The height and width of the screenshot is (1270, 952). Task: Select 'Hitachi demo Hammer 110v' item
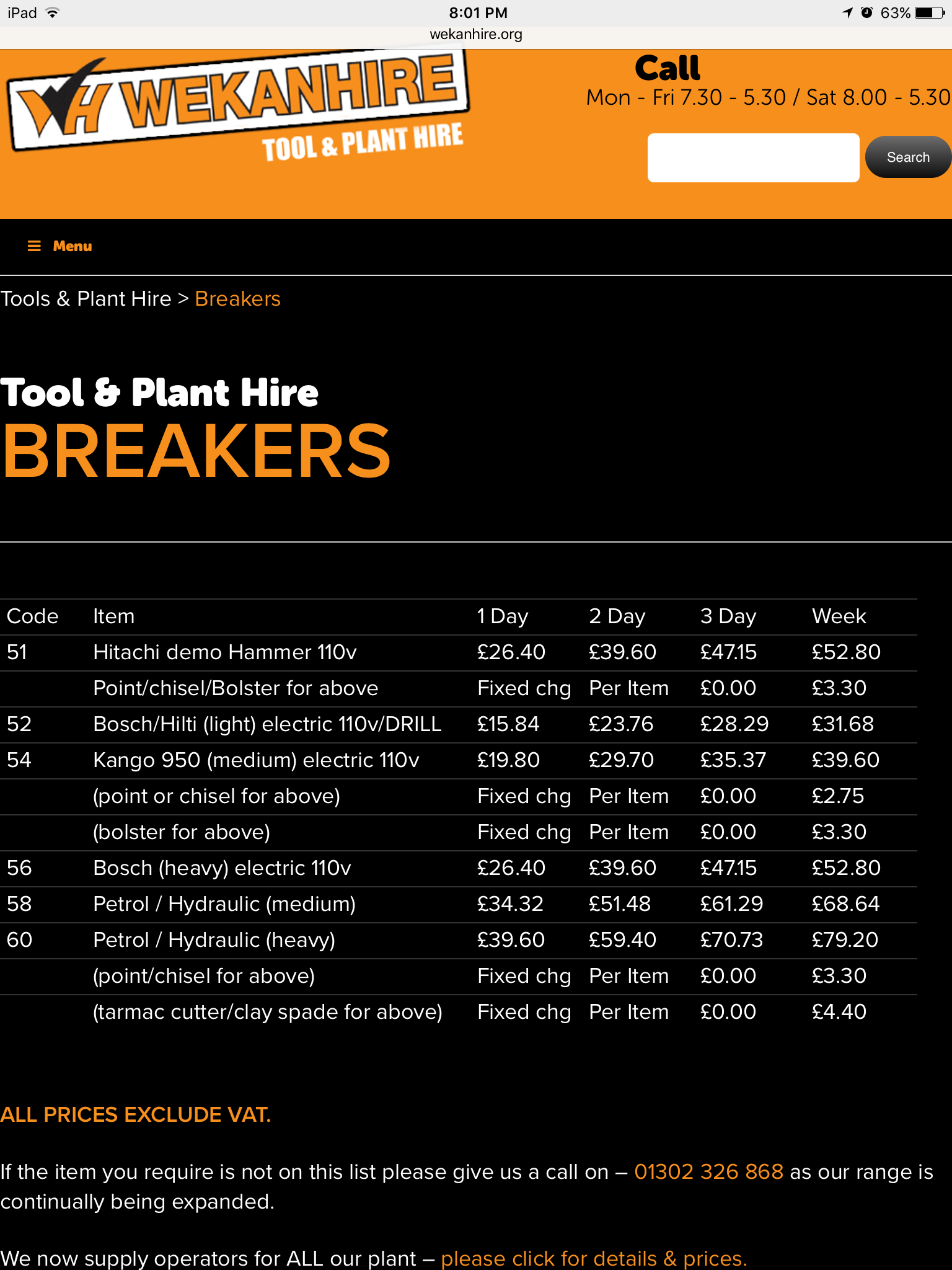pyautogui.click(x=225, y=652)
